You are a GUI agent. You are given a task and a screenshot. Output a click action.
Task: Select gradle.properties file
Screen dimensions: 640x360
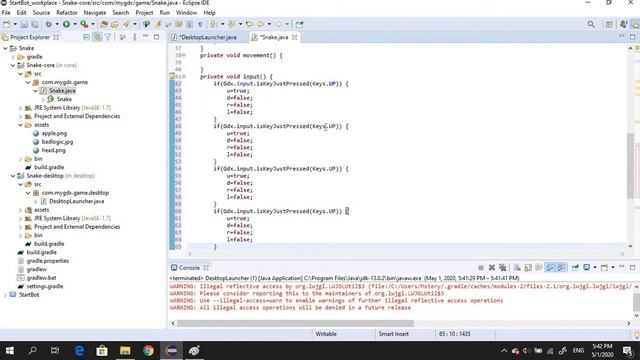tap(47, 261)
